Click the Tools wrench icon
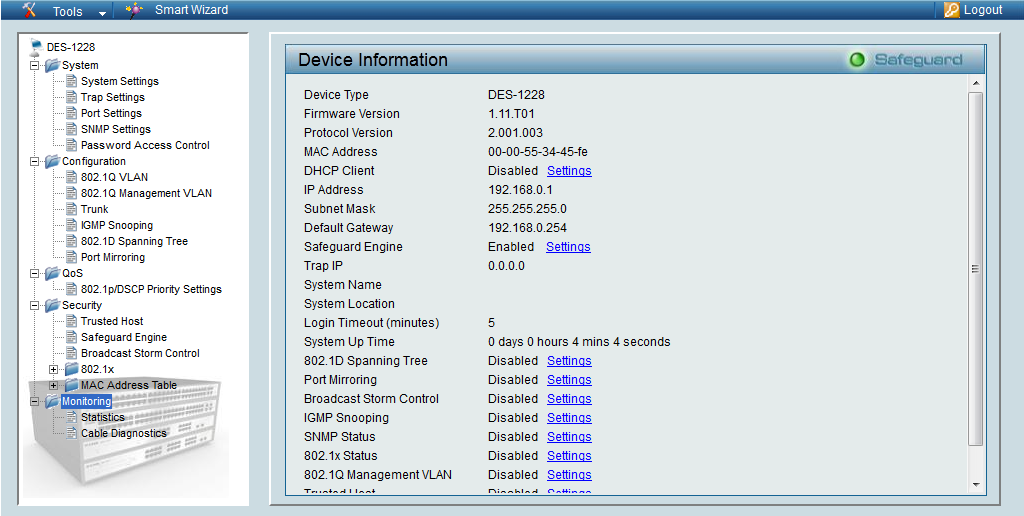 [x=29, y=10]
